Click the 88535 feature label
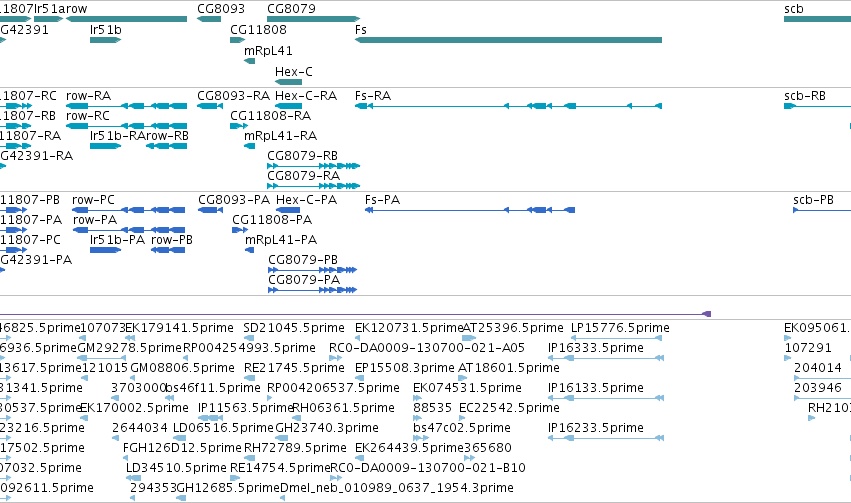Viewport: 851px width, 503px height. click(x=433, y=408)
